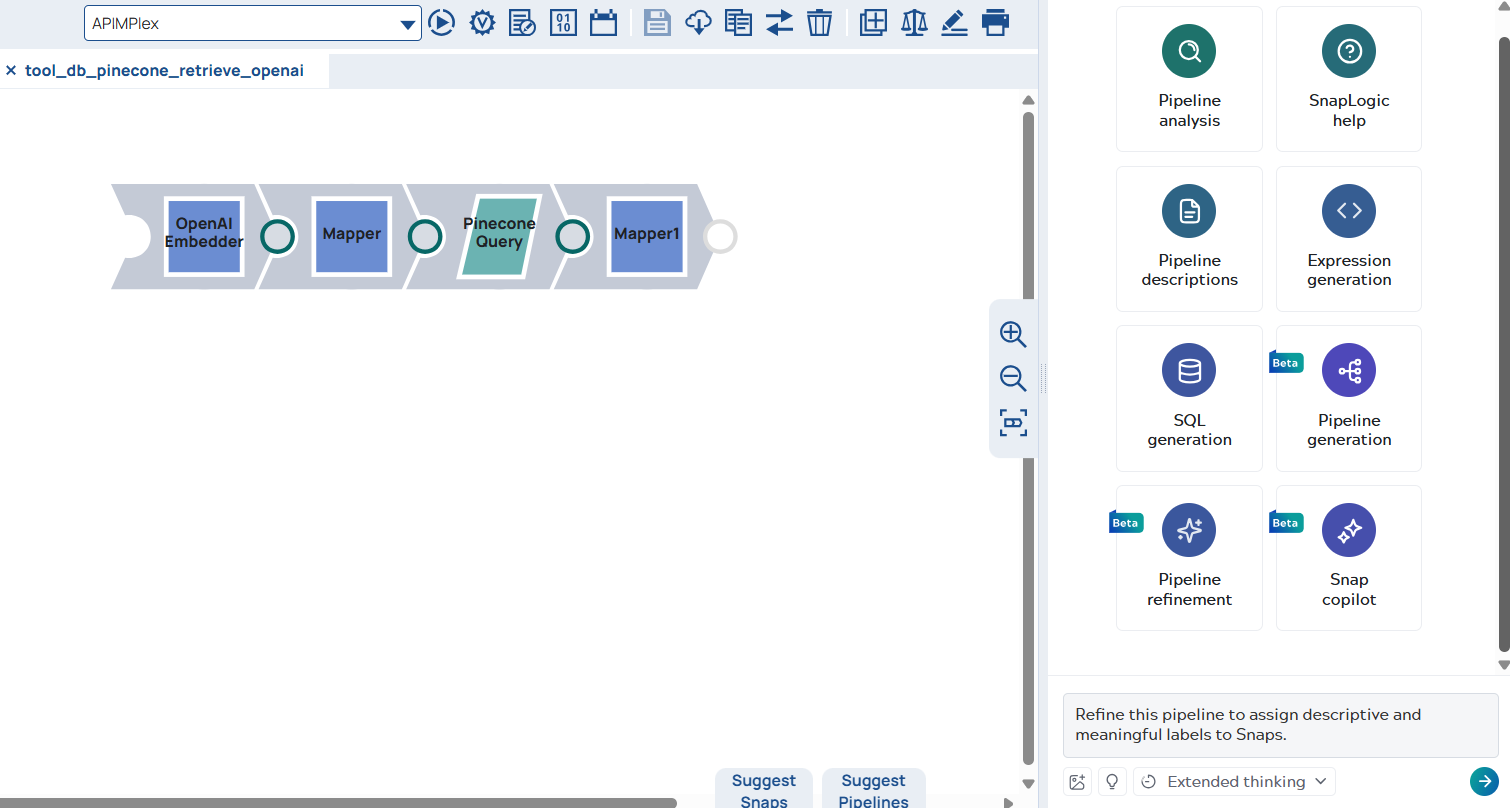Open Pipeline analysis in the copilot panel
This screenshot has width=1510, height=808.
tap(1189, 78)
